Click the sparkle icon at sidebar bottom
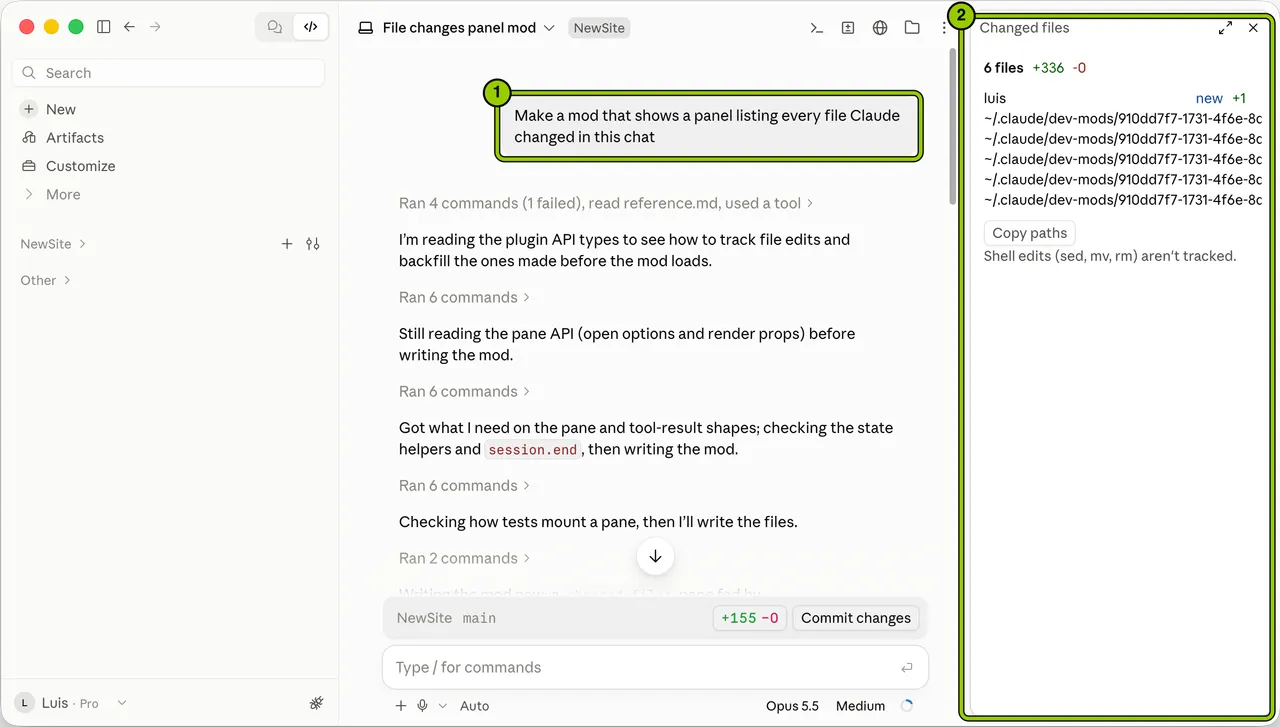The height and width of the screenshot is (727, 1280). 316,703
